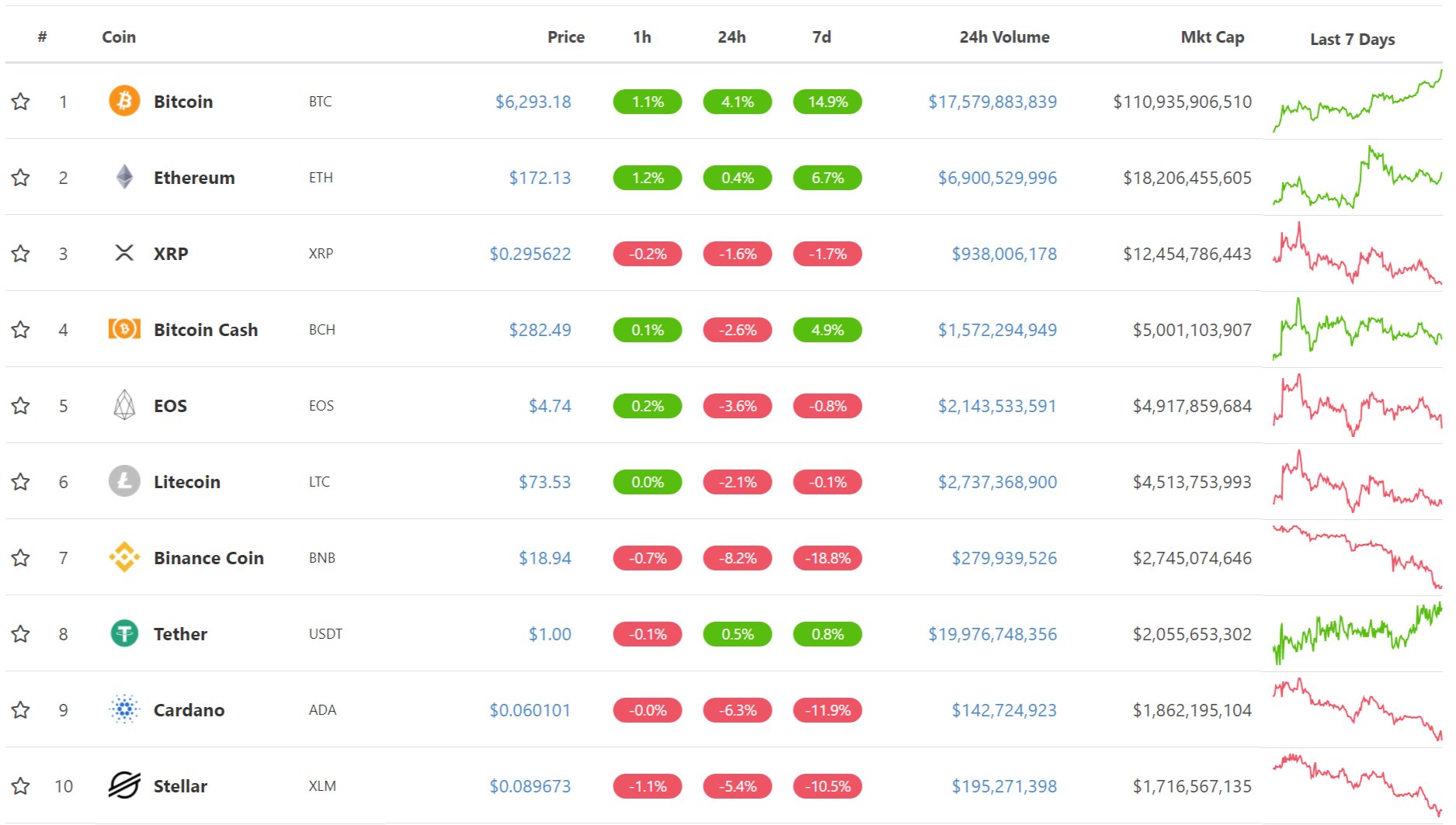The height and width of the screenshot is (825, 1456).
Task: Toggle favorite star for EOS
Action: pyautogui.click(x=21, y=405)
